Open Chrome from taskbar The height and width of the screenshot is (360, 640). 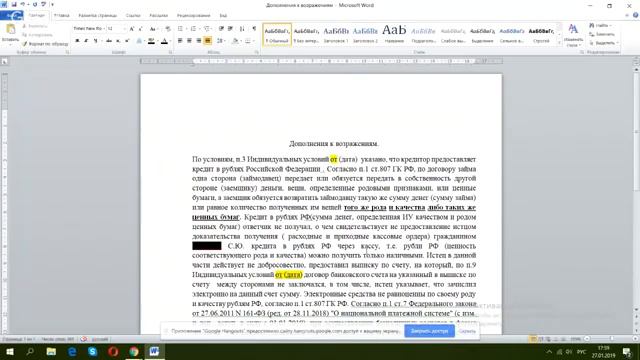click(x=134, y=351)
